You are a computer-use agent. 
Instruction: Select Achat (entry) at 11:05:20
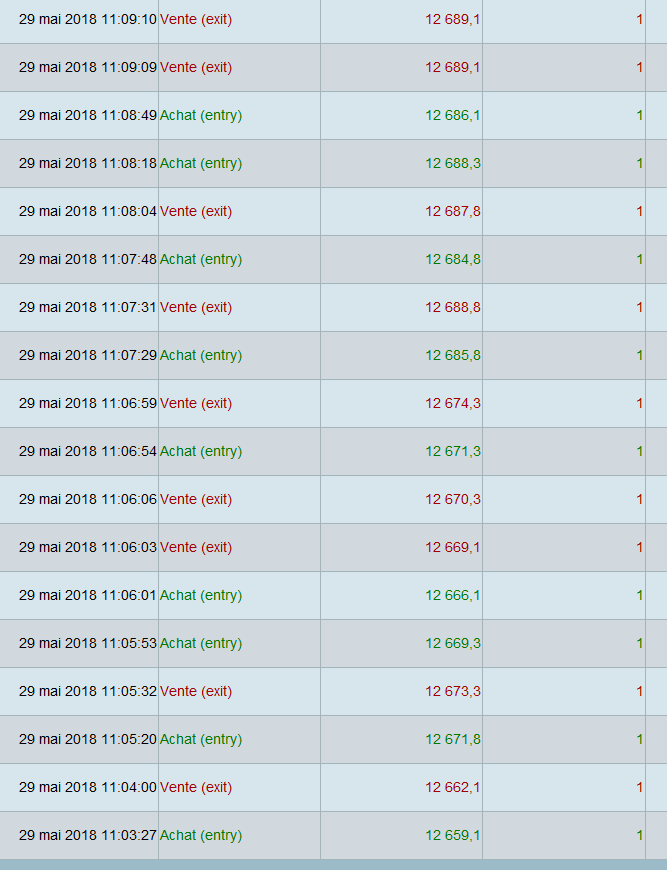click(x=201, y=739)
